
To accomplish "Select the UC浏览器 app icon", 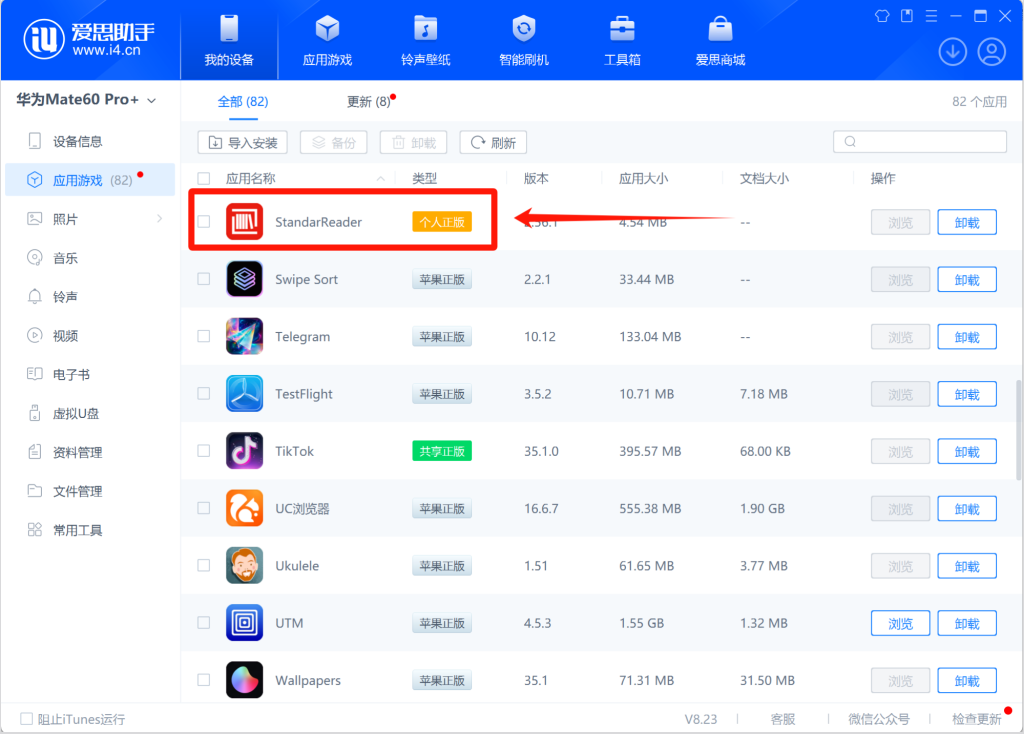I will pos(244,508).
